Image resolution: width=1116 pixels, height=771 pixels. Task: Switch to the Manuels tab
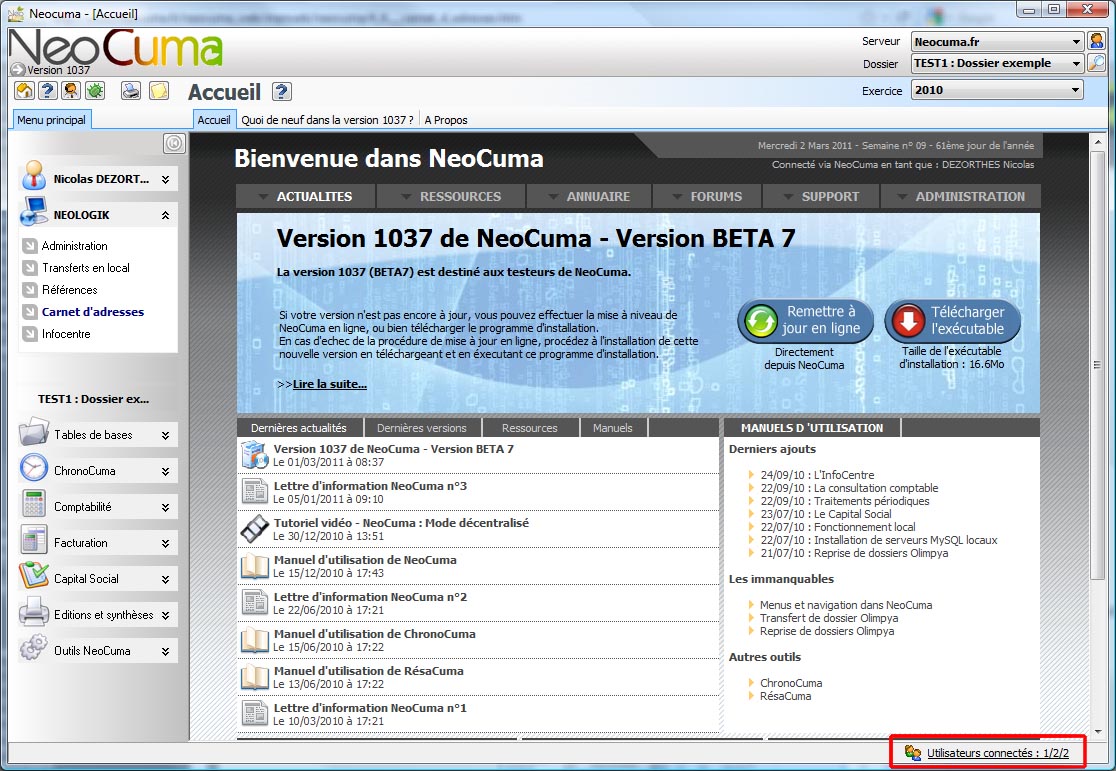(613, 428)
